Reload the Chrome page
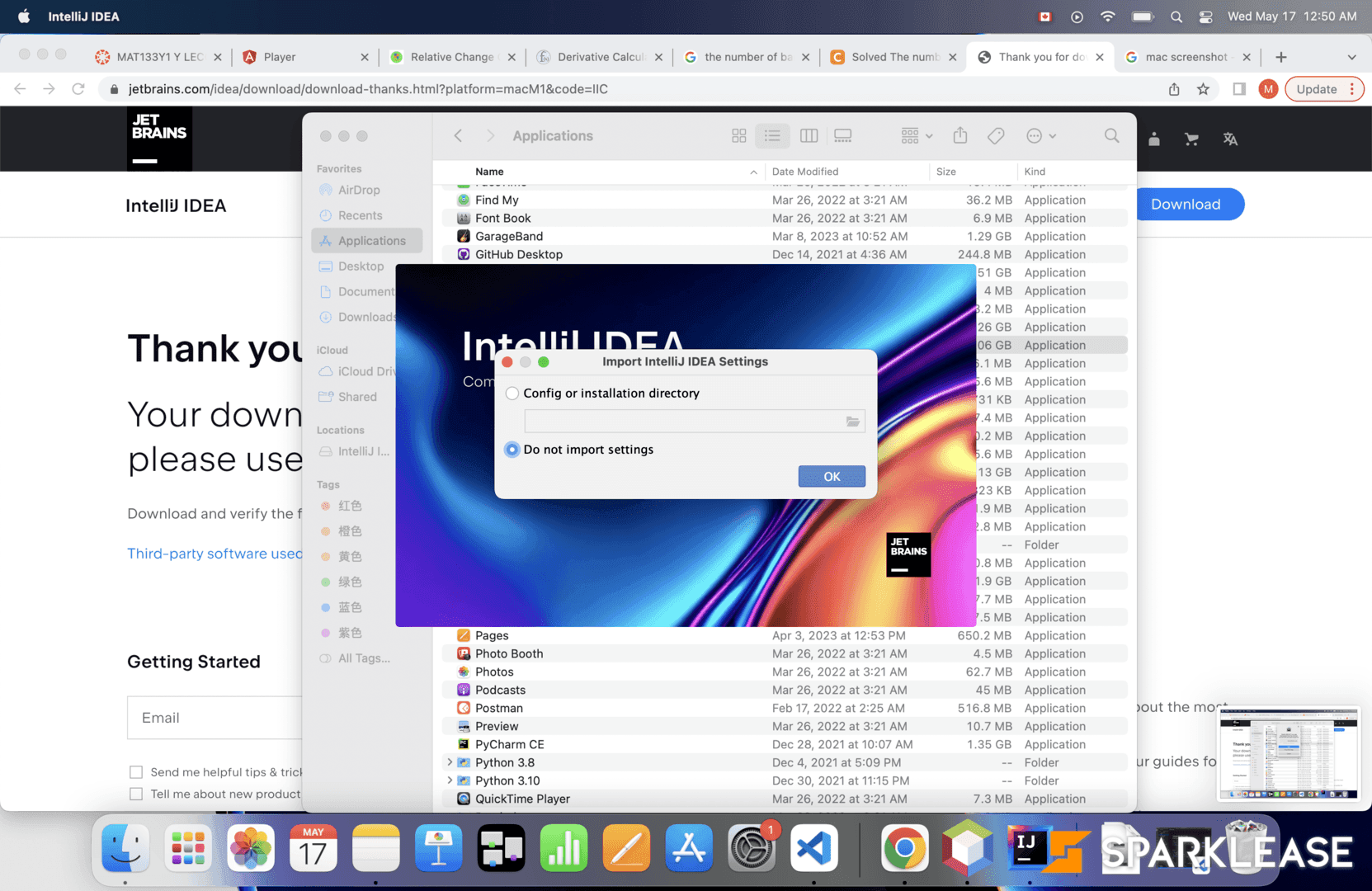Viewport: 1372px width, 891px height. [x=78, y=89]
